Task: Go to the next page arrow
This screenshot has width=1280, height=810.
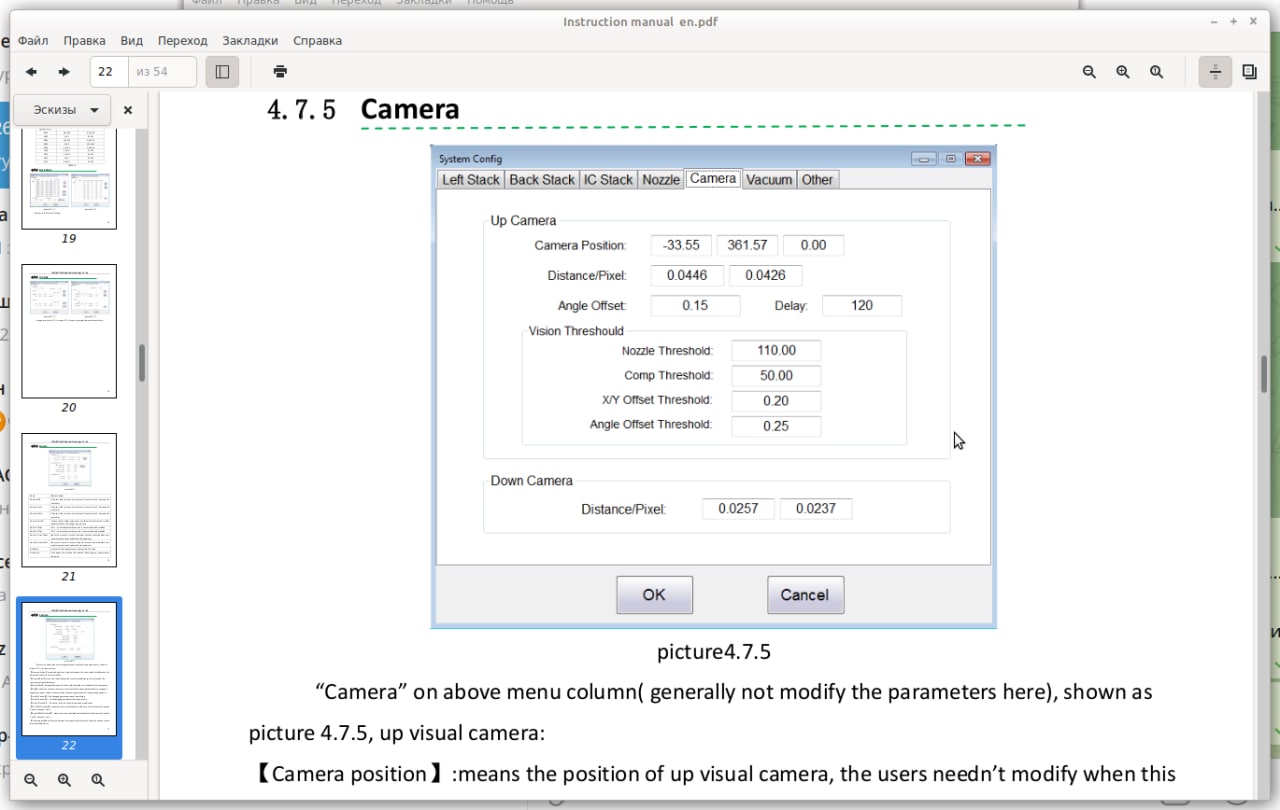Action: [x=64, y=72]
